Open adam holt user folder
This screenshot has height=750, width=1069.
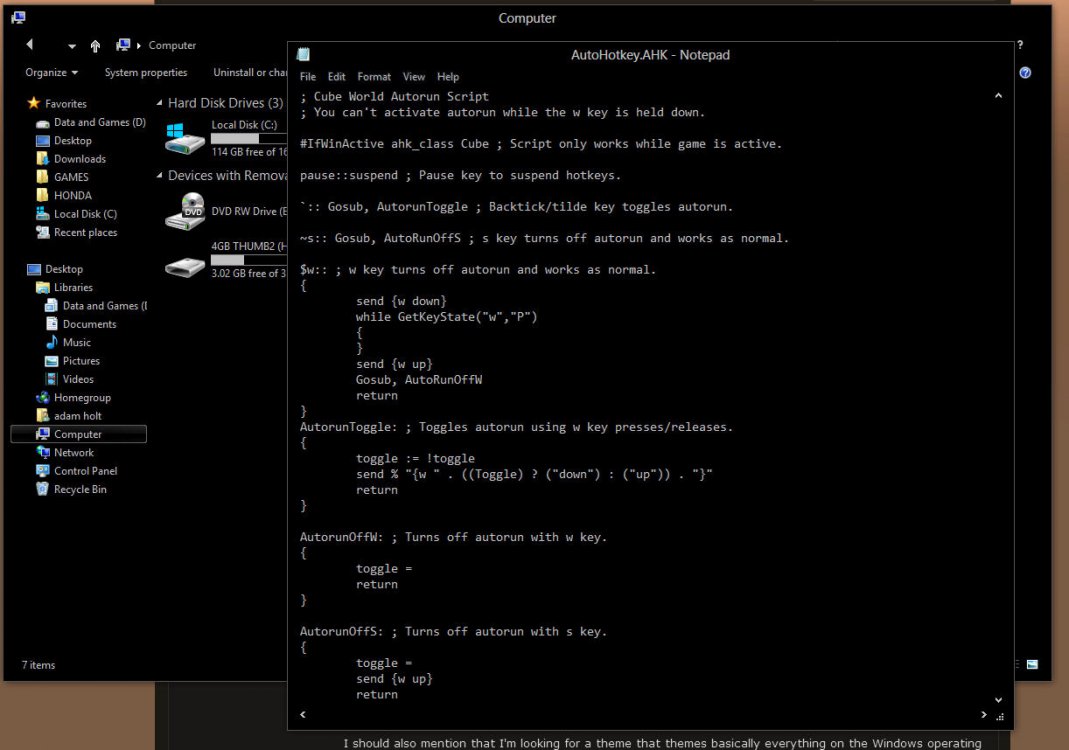coord(78,416)
